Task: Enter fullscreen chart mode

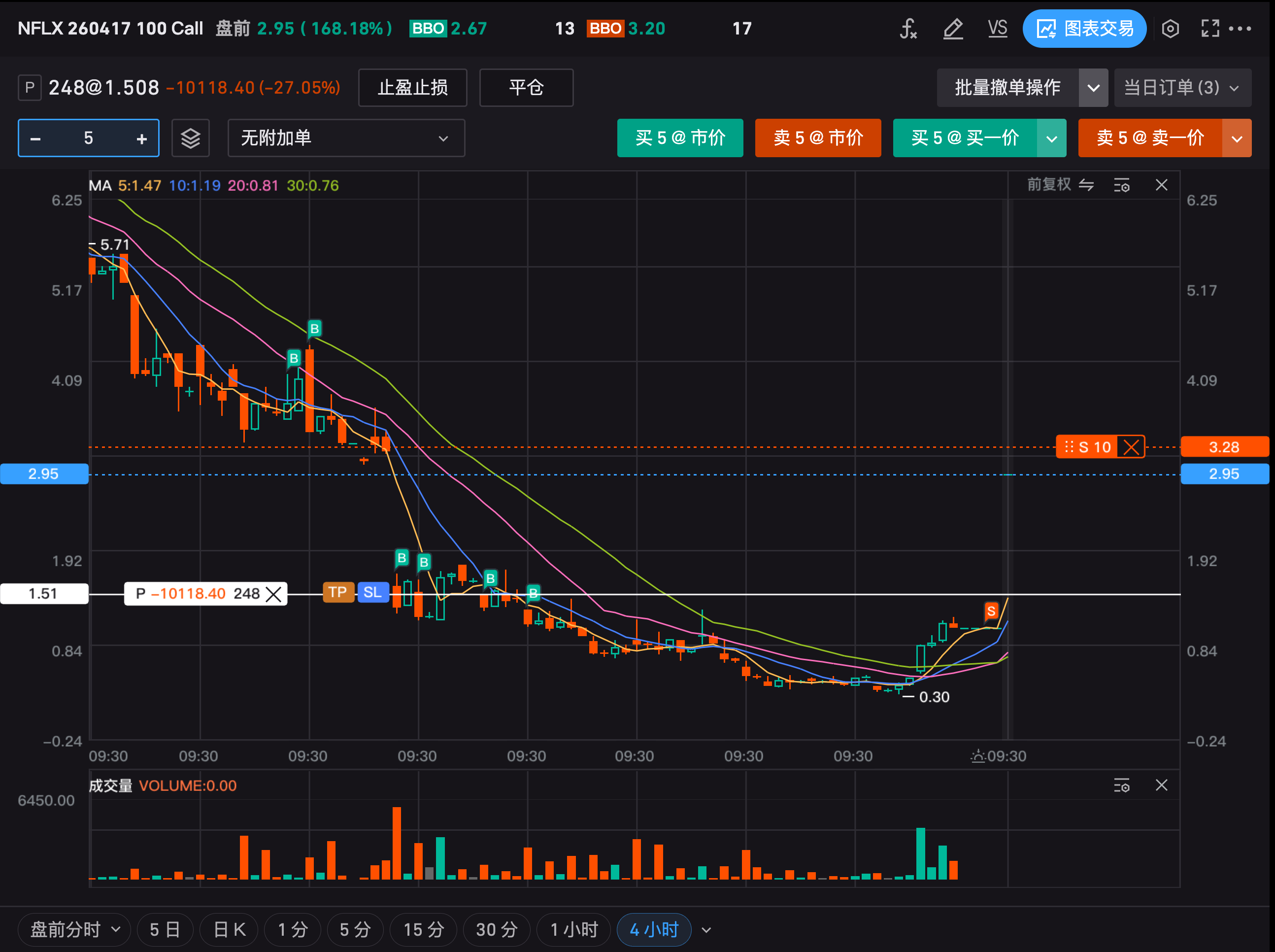Action: (x=1210, y=28)
